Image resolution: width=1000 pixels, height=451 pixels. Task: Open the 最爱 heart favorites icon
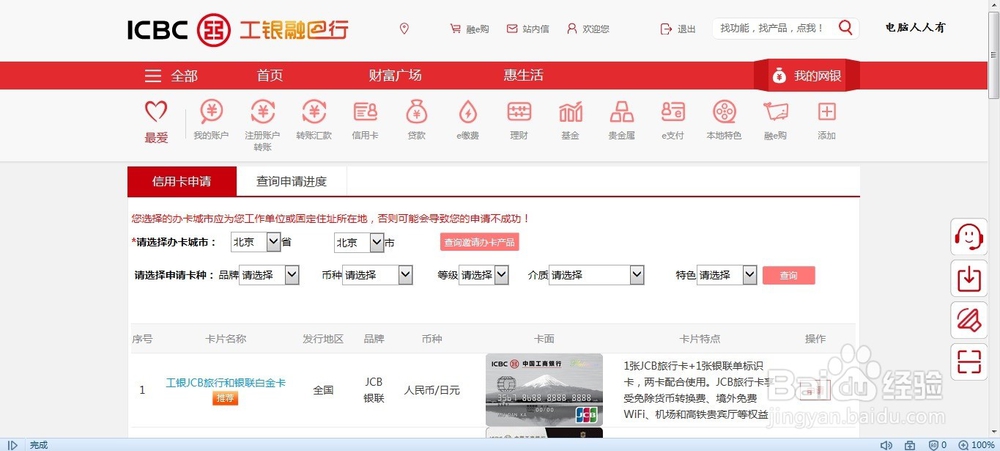(x=156, y=112)
